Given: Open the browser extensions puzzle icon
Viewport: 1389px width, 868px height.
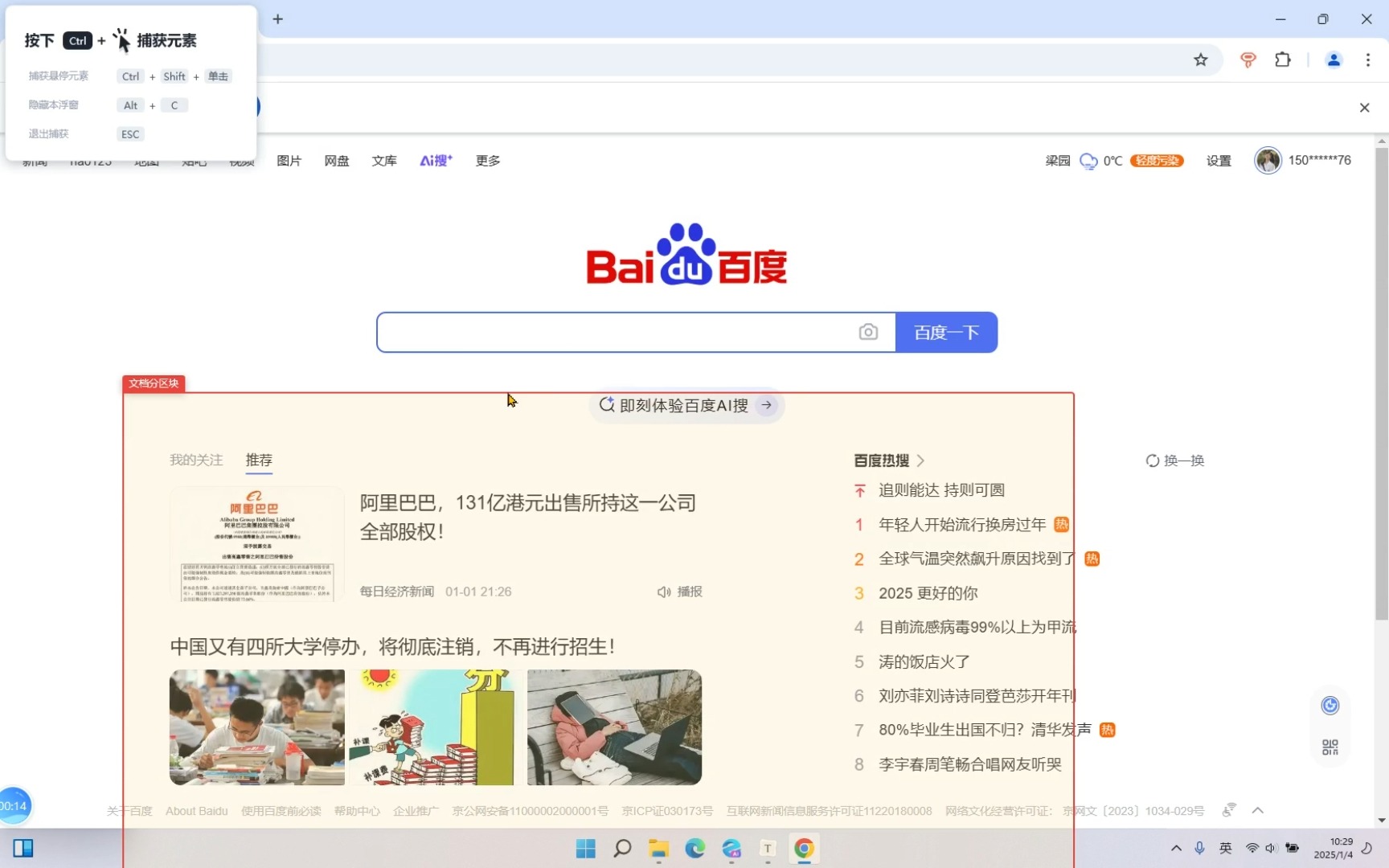Looking at the screenshot, I should (x=1283, y=59).
